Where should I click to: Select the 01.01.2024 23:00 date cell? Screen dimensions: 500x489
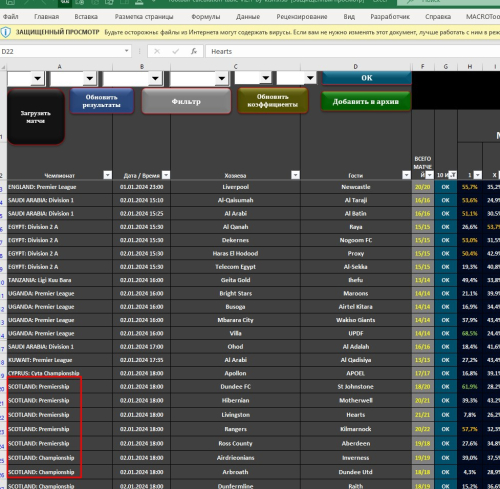tap(142, 187)
